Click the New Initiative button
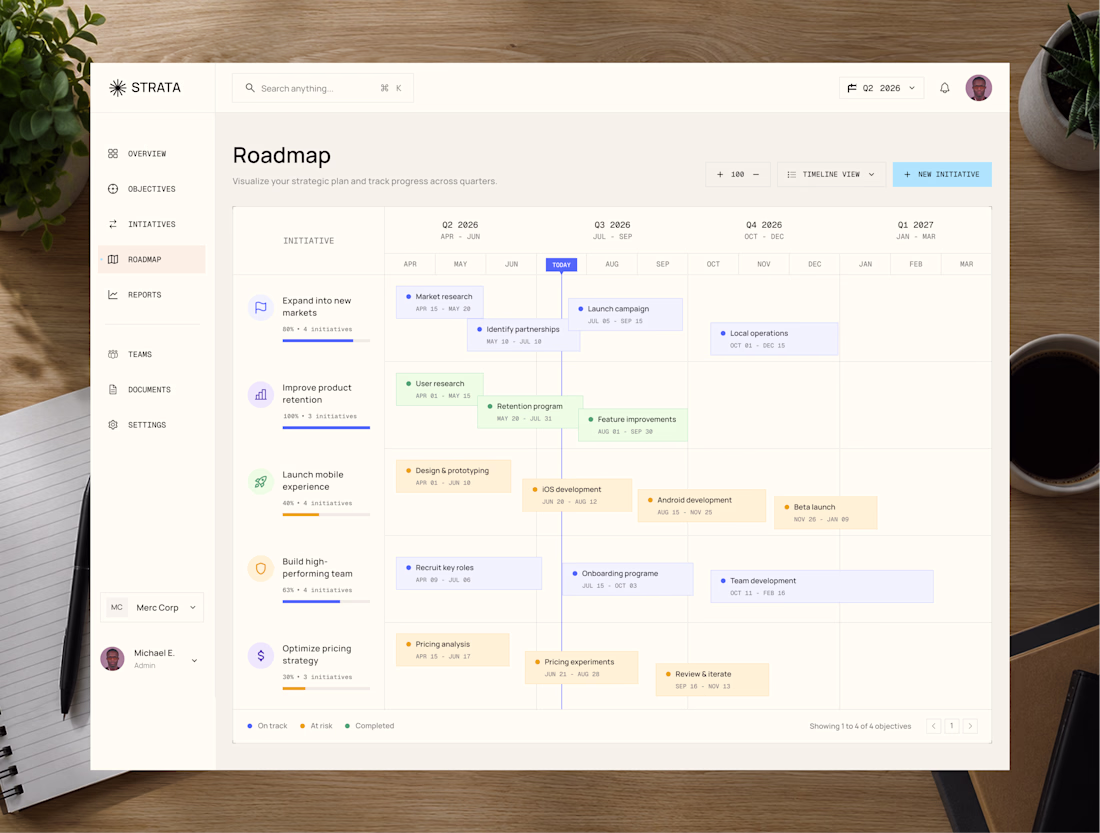The width and height of the screenshot is (1100, 833). [x=942, y=175]
